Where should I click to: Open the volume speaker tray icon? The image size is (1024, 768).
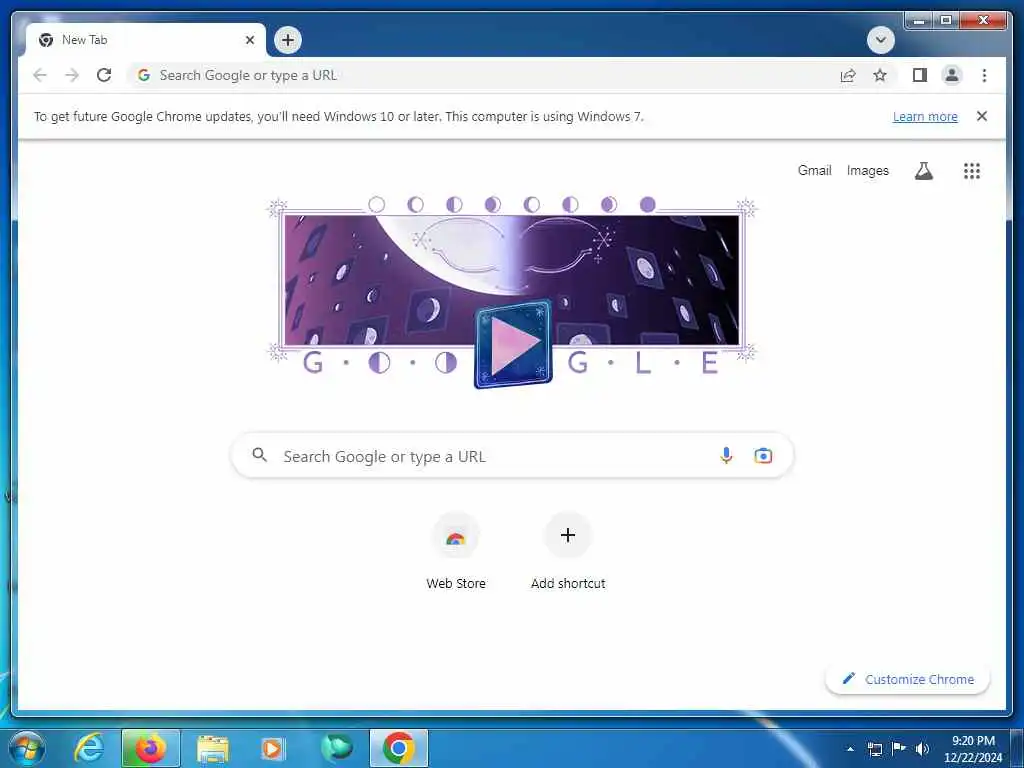[922, 749]
